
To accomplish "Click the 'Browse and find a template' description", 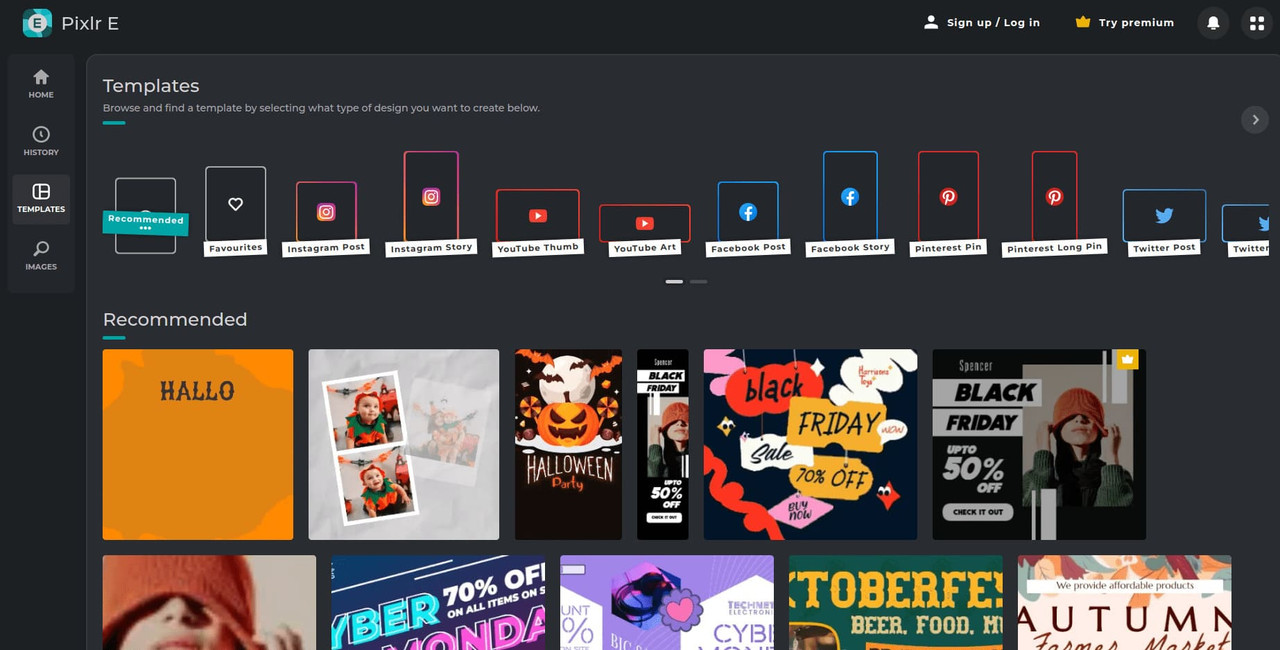I will pyautogui.click(x=321, y=108).
